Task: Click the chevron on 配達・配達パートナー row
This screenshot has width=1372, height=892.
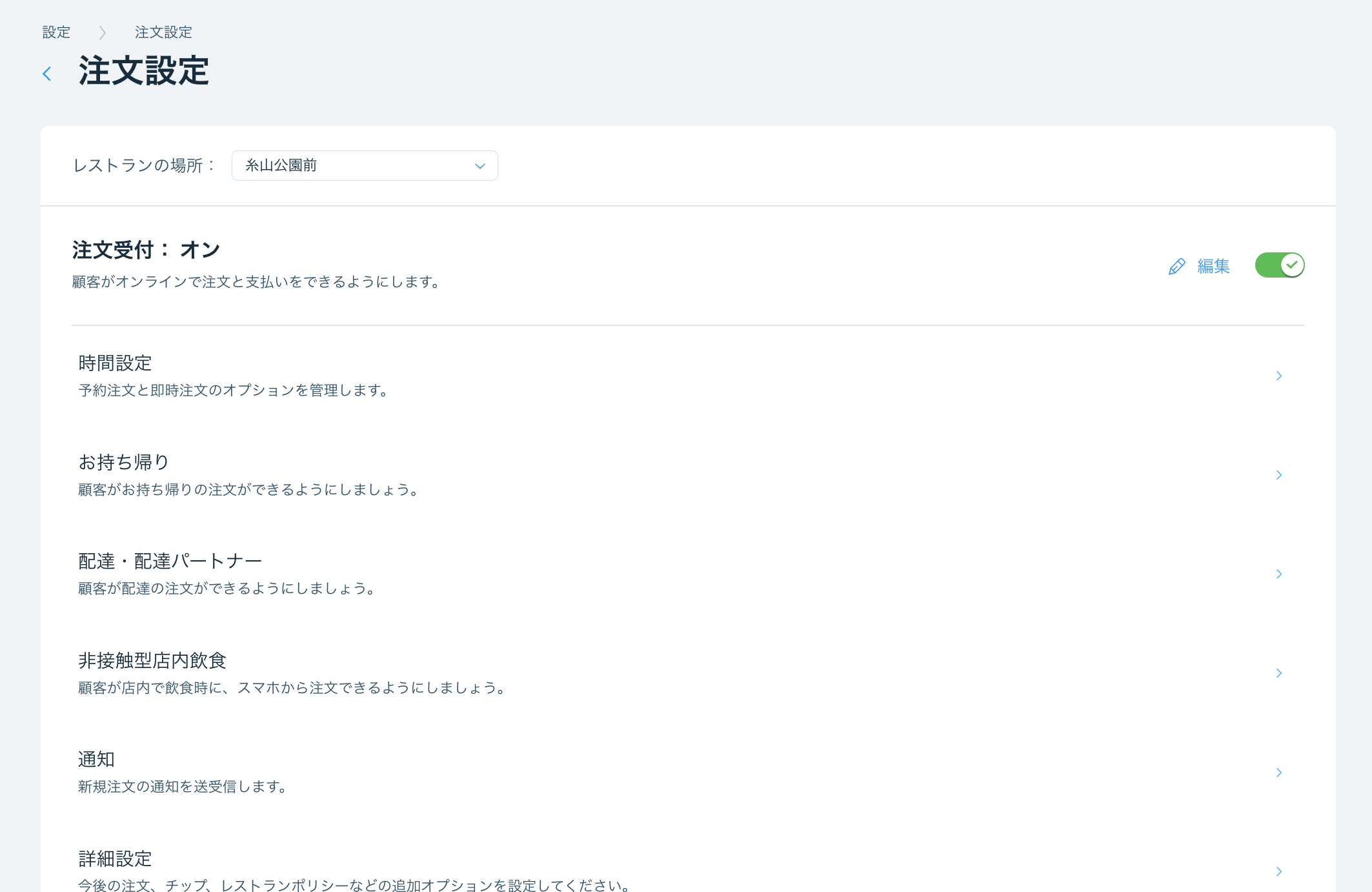Action: [x=1278, y=574]
